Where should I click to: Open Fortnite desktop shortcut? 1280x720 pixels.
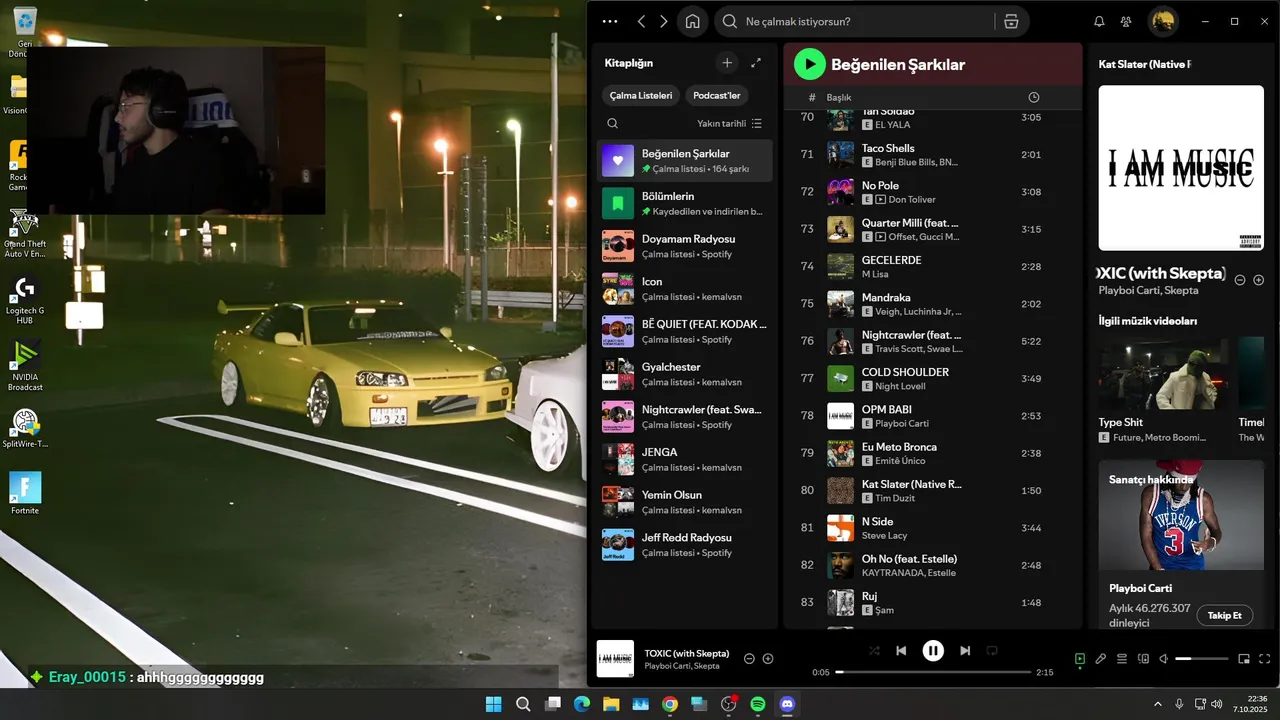[25, 493]
